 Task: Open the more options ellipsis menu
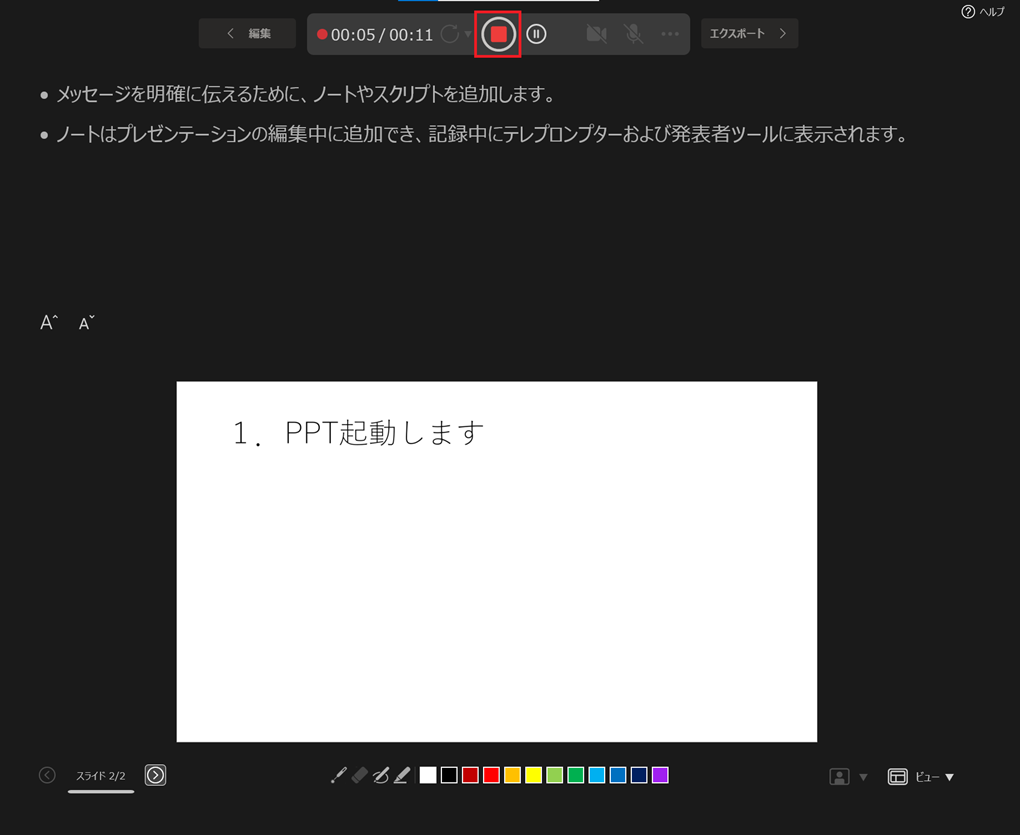click(670, 34)
